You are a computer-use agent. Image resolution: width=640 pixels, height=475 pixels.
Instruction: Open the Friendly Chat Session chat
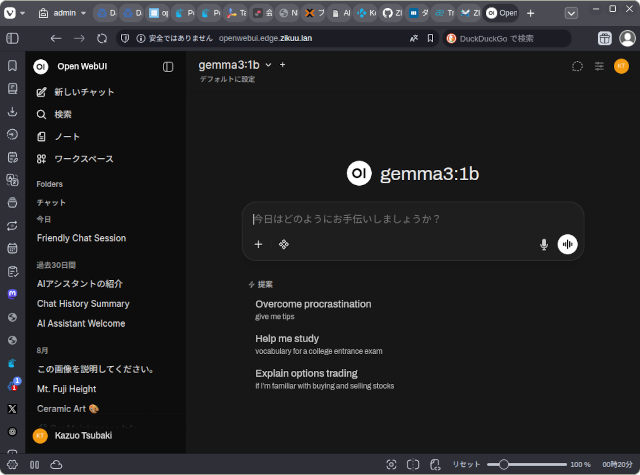(x=81, y=238)
